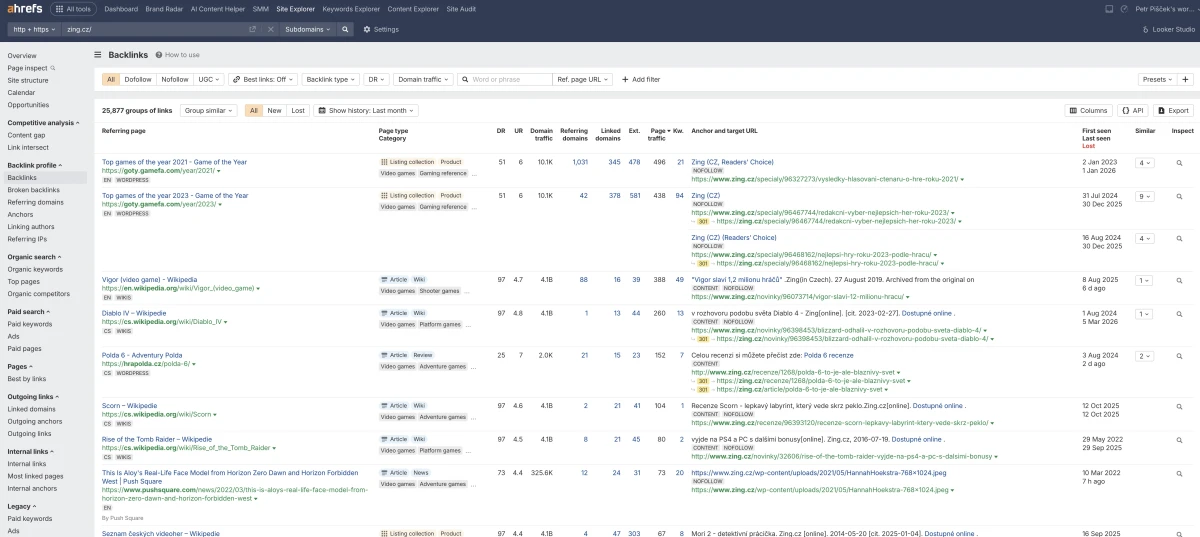Go to Dashboard
Image resolution: width=1200 pixels, height=537 pixels.
121,9
